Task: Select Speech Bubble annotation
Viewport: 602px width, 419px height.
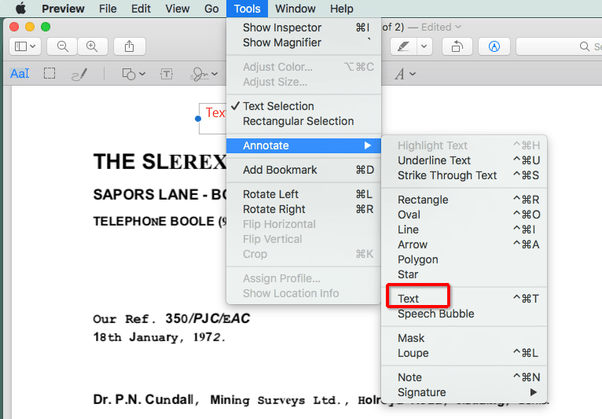Action: coord(464,314)
